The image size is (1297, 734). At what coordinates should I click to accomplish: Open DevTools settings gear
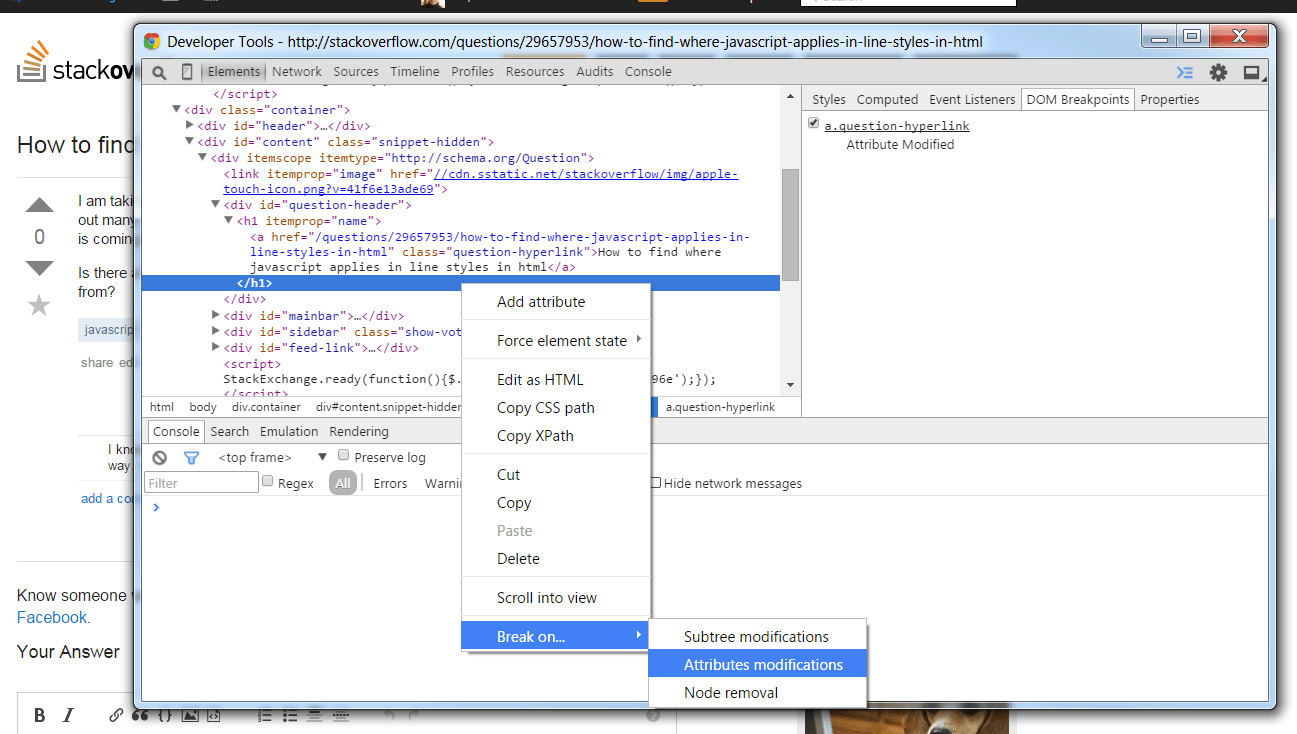[x=1218, y=72]
